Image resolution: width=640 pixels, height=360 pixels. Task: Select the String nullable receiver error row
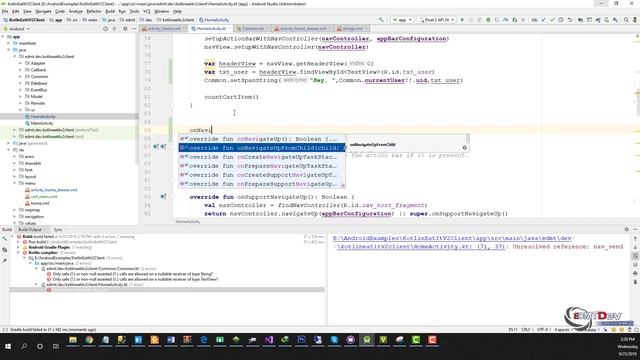point(133,274)
